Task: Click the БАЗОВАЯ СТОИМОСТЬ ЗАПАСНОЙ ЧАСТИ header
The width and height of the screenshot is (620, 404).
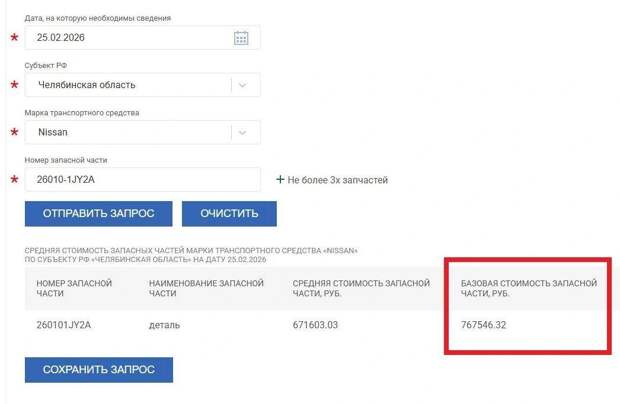Action: 528,289
